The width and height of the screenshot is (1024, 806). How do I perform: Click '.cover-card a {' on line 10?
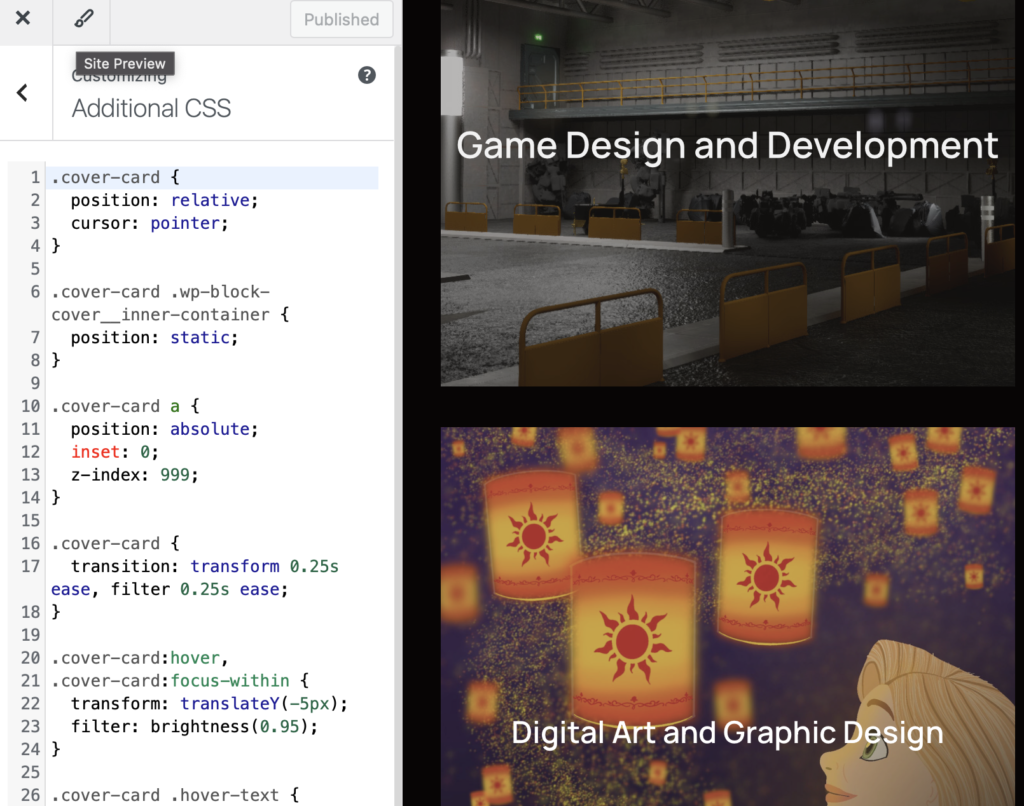(x=125, y=406)
